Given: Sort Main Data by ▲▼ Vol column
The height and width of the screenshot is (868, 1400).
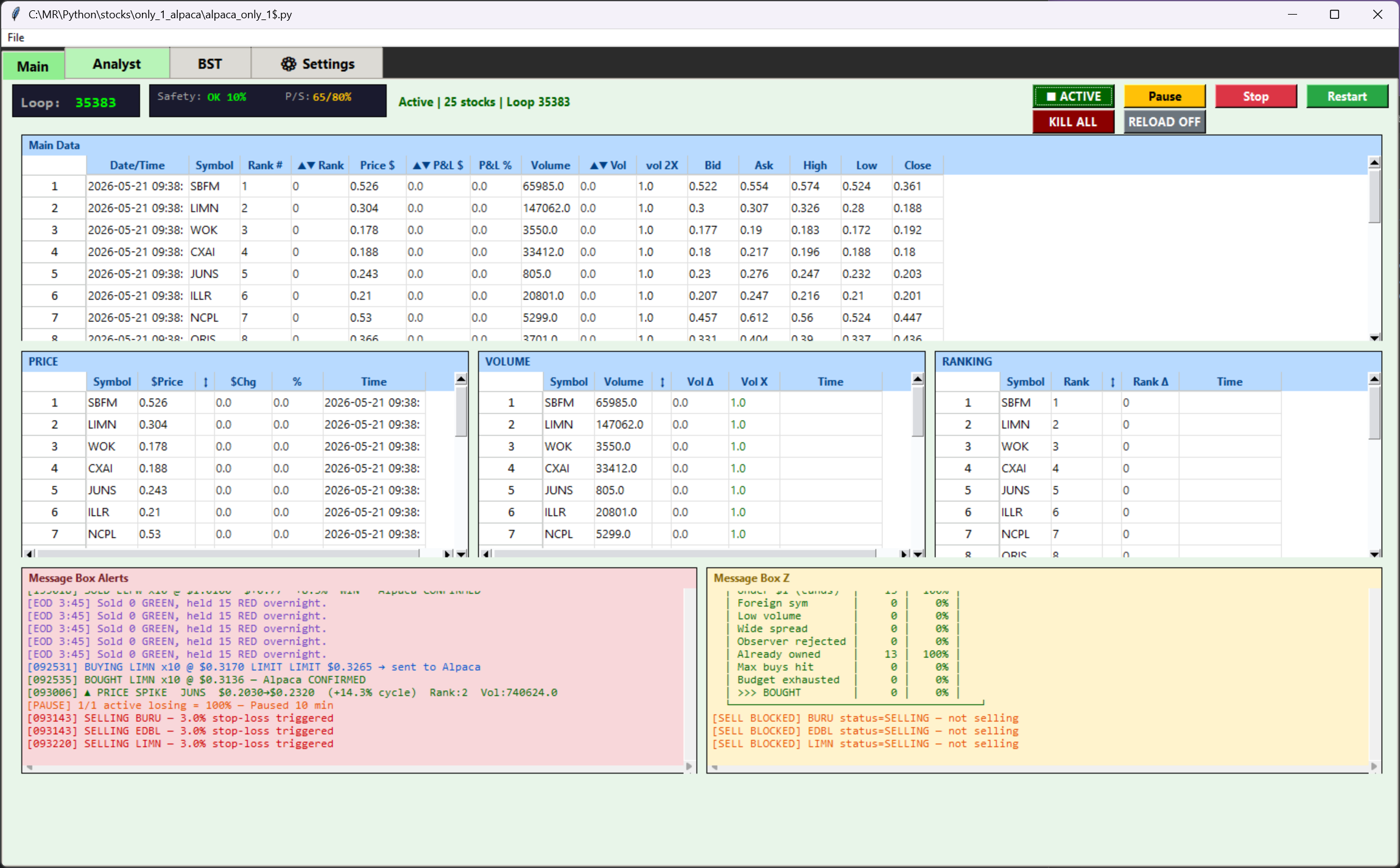Looking at the screenshot, I should pos(608,165).
